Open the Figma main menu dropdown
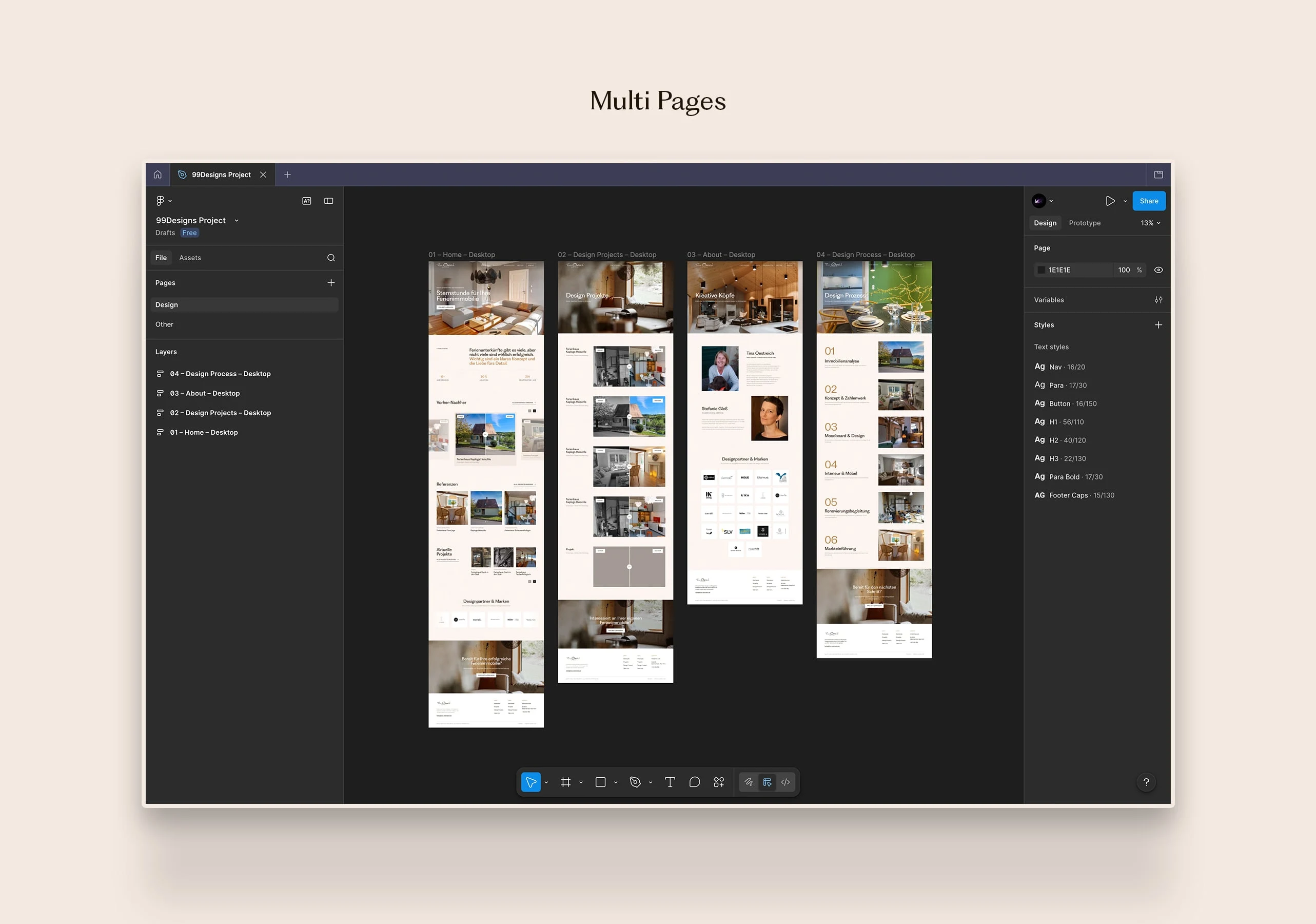Screen dimensions: 1316x924 [163, 201]
